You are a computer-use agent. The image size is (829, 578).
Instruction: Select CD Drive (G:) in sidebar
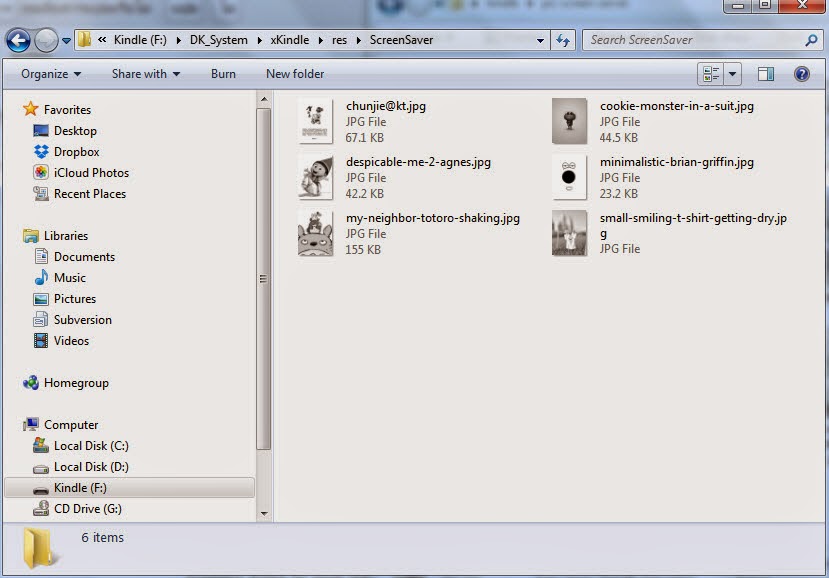tap(87, 509)
